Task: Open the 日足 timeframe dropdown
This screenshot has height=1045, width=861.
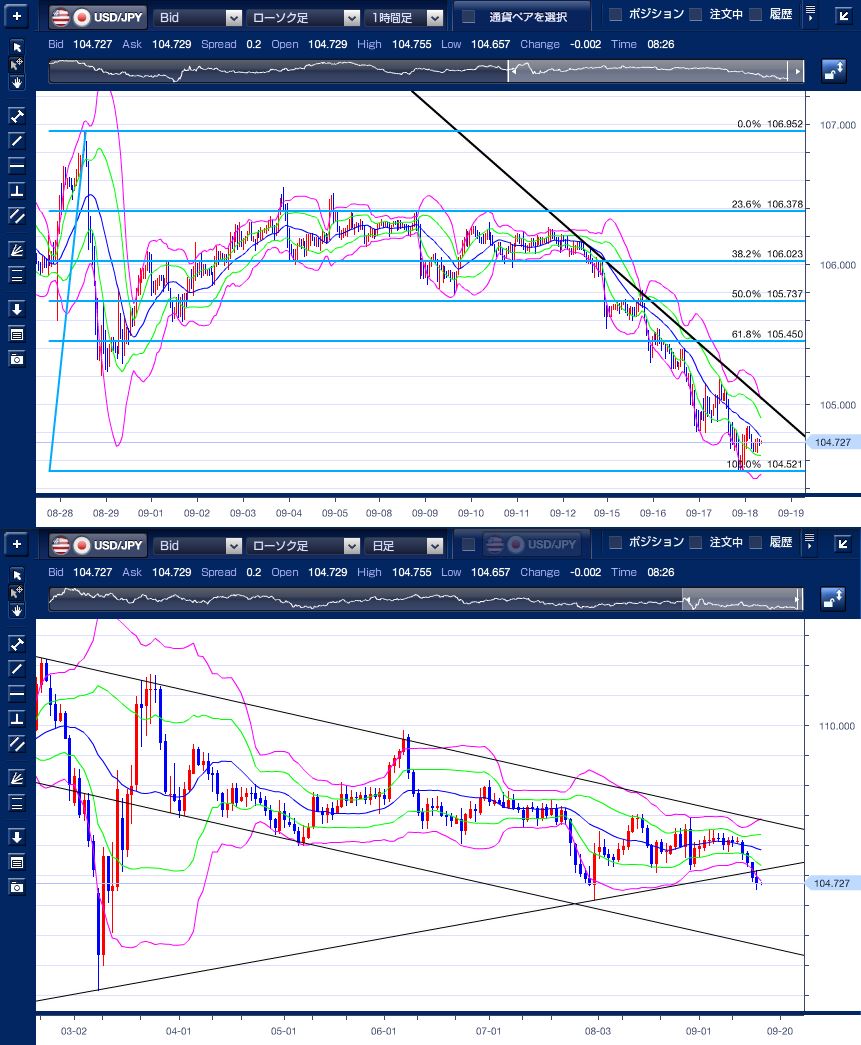Action: pyautogui.click(x=405, y=545)
